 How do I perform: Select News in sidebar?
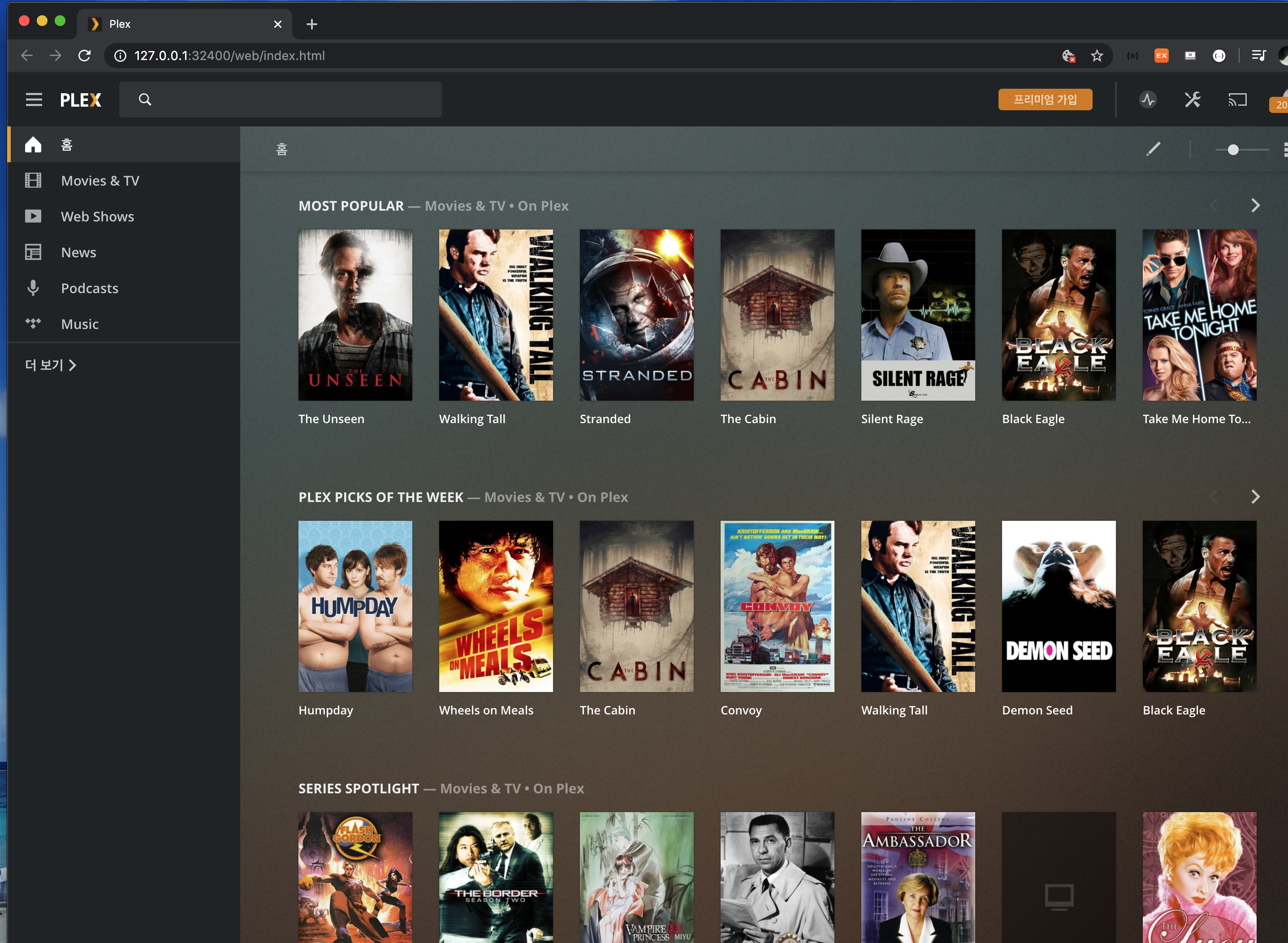(x=124, y=252)
